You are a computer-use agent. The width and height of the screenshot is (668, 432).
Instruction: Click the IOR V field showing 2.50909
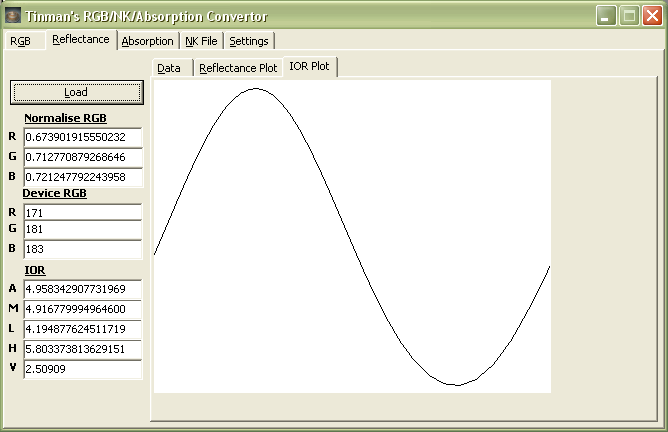point(82,369)
